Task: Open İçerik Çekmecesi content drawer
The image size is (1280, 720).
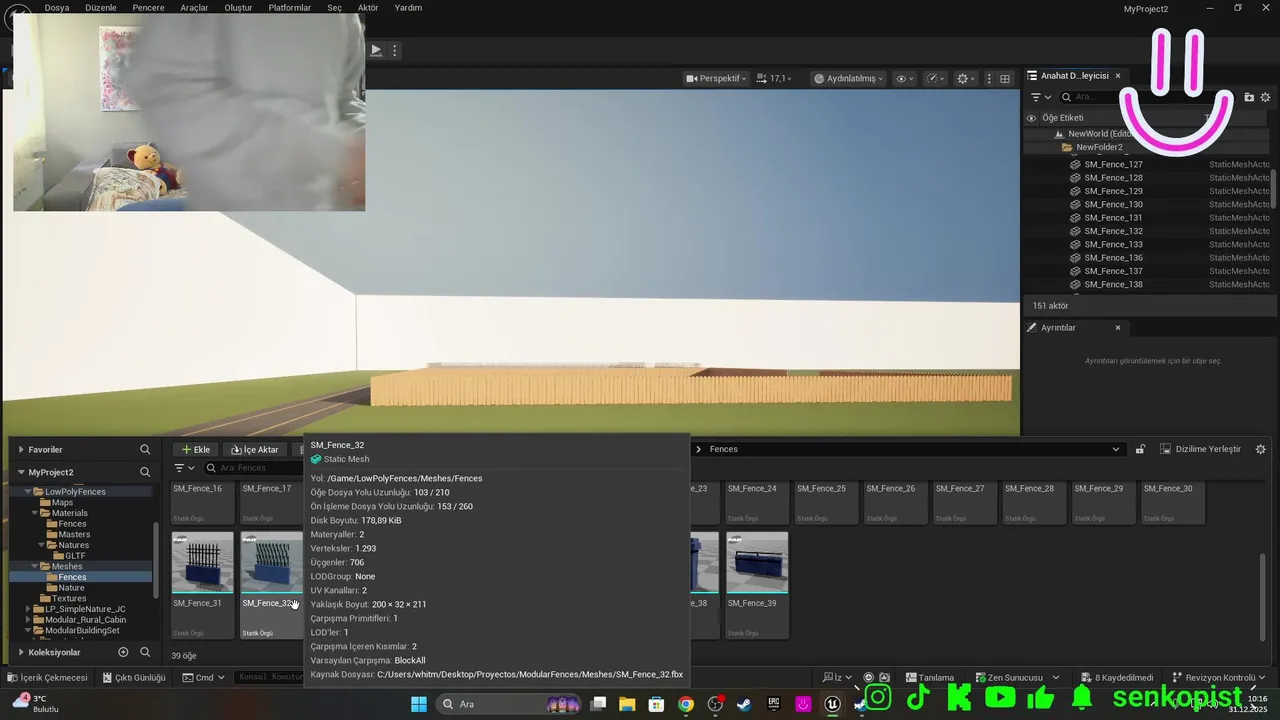Action: pyautogui.click(x=47, y=677)
